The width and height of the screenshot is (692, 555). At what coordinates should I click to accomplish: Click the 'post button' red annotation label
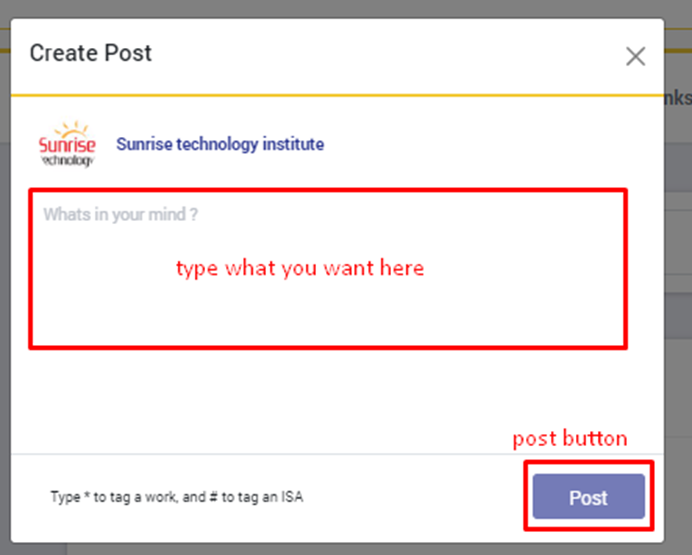pyautogui.click(x=570, y=438)
